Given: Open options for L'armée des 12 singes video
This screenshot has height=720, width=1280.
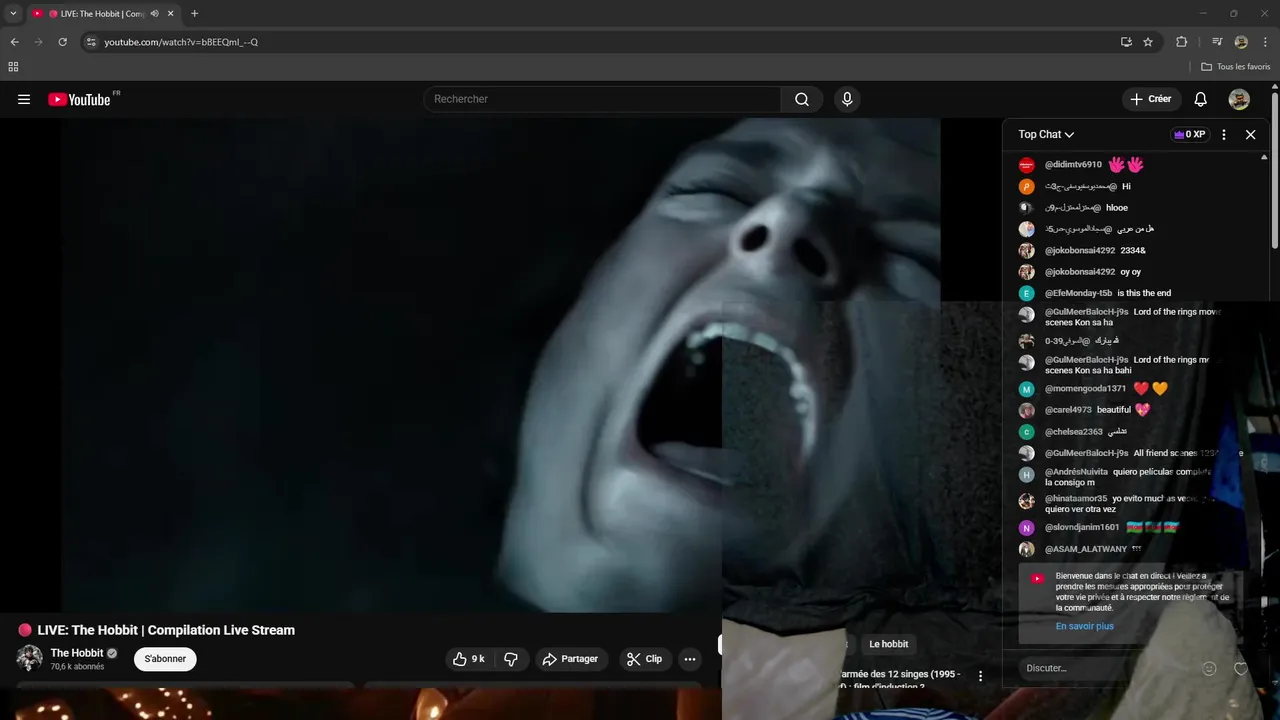Looking at the screenshot, I should 980,677.
